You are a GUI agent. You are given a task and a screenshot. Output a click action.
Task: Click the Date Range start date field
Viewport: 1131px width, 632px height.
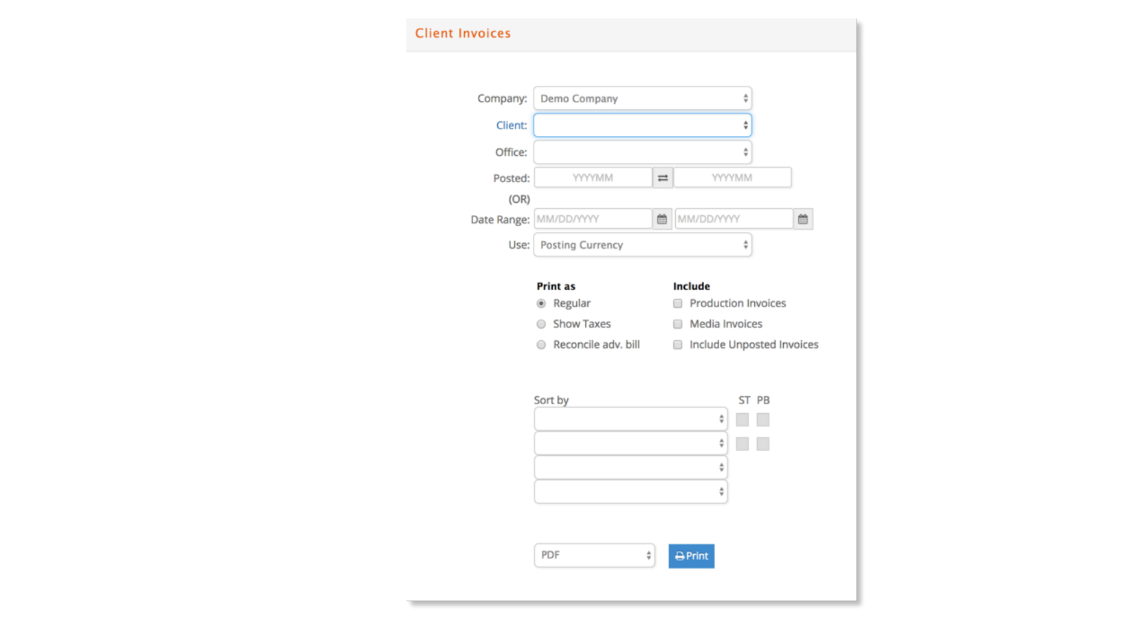[x=593, y=219]
